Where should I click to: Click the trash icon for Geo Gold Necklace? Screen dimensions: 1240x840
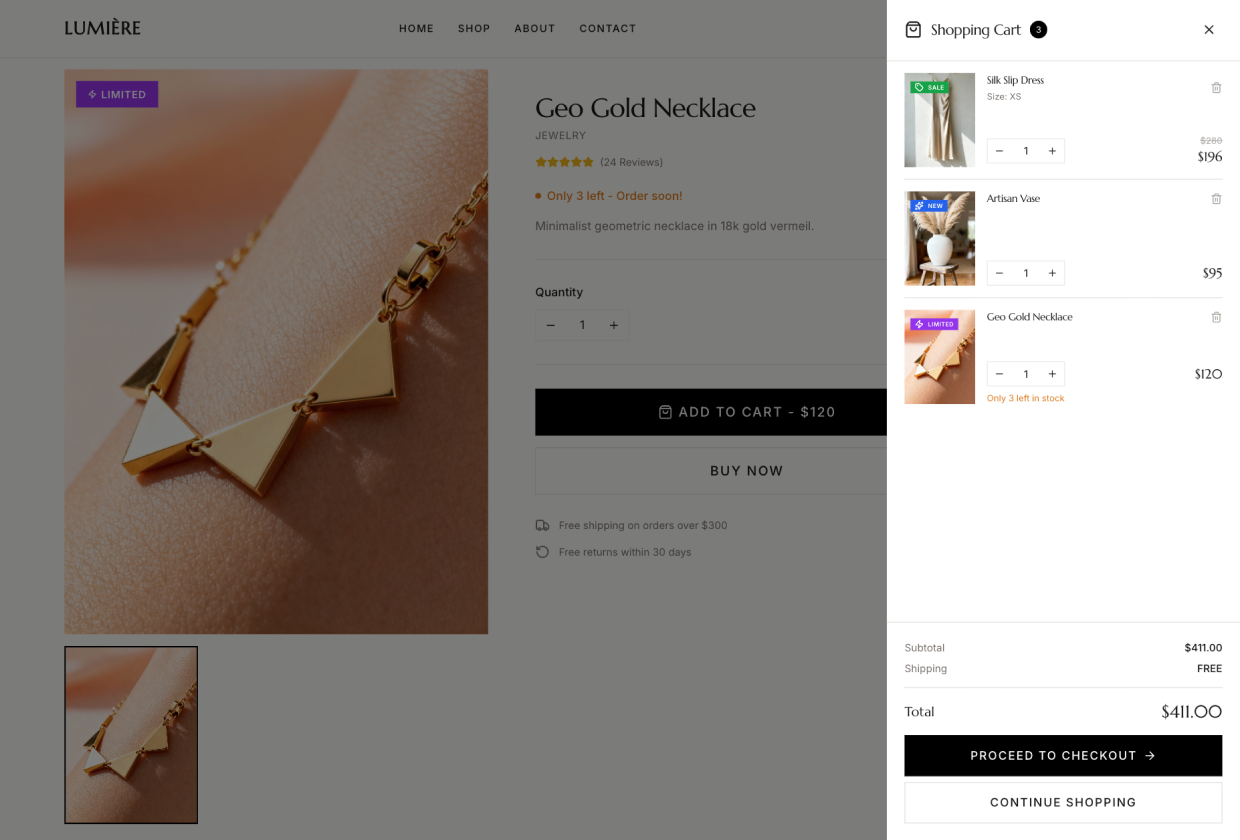(x=1216, y=317)
